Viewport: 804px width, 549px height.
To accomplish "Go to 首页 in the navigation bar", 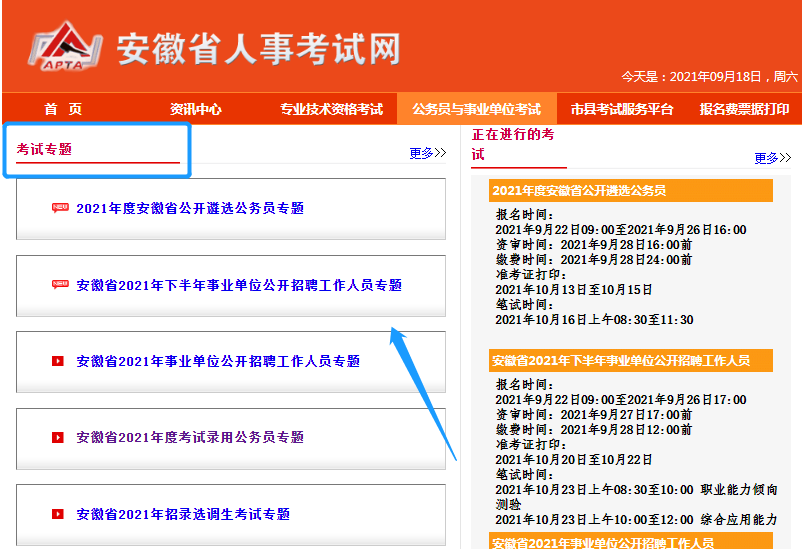I will (x=63, y=109).
